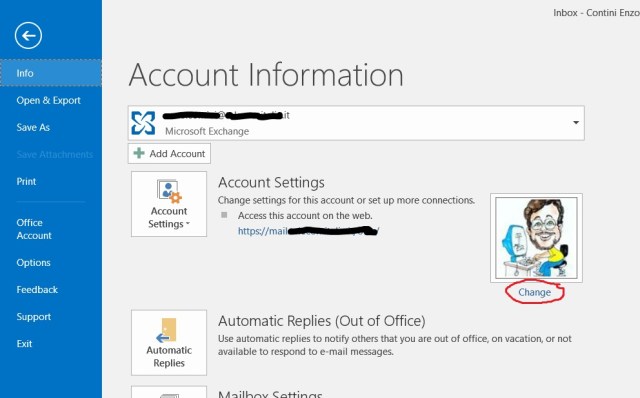This screenshot has height=398, width=640.
Task: Click the Automatic Replies button
Action: (169, 343)
